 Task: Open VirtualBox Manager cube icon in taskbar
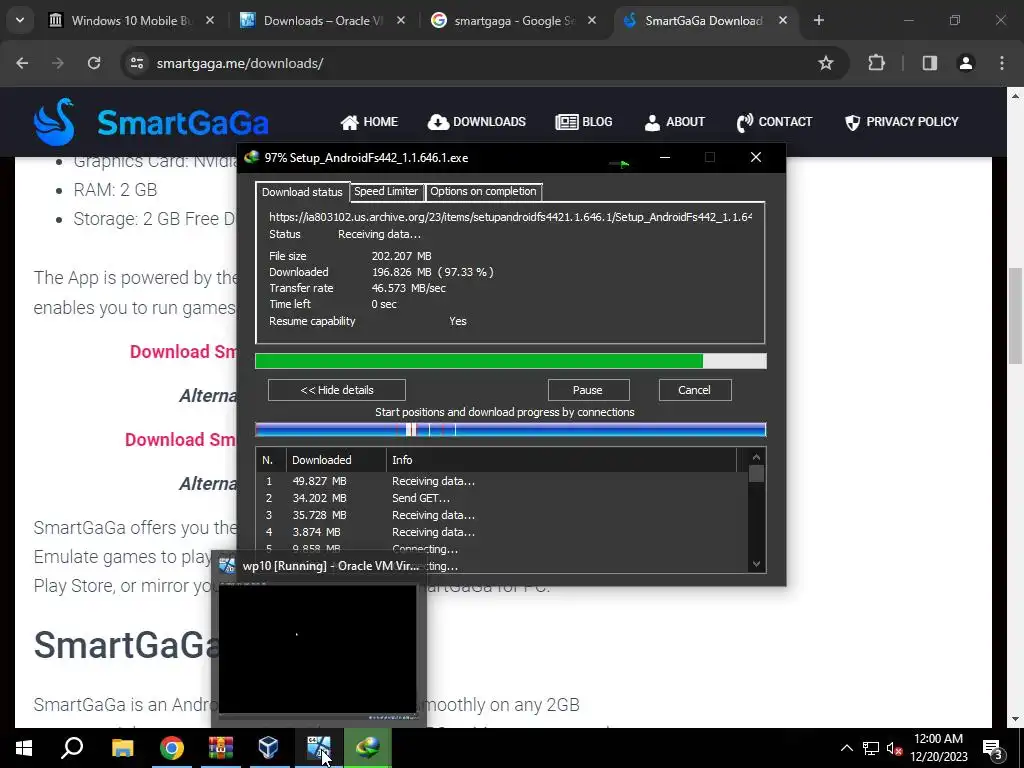269,748
